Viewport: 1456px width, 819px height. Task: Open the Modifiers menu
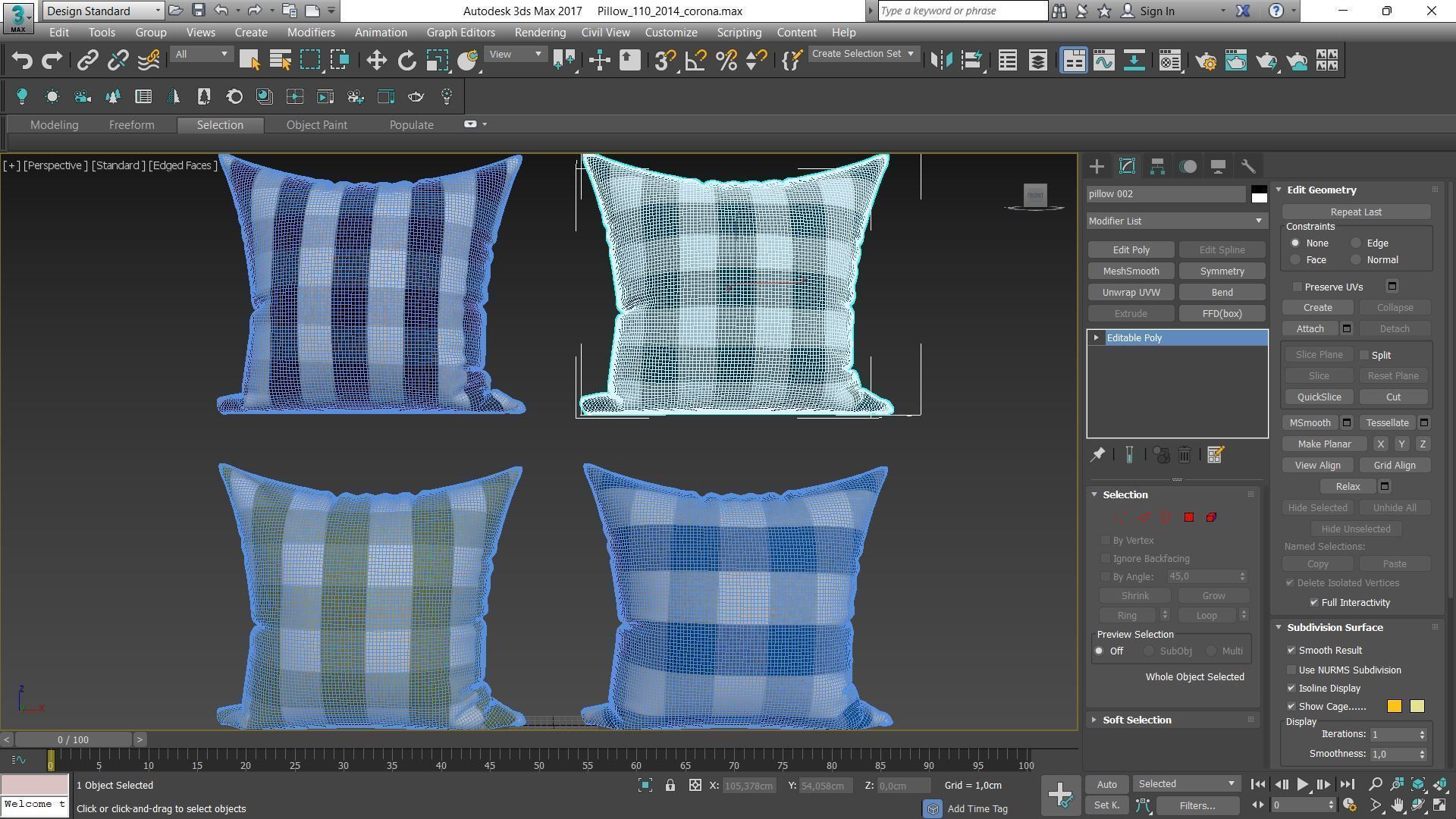(311, 33)
